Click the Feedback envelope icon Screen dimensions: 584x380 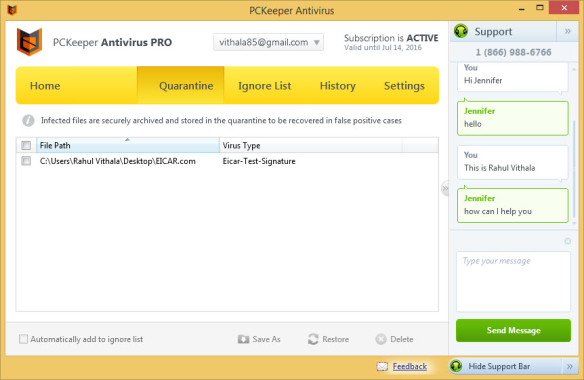pyautogui.click(x=382, y=367)
